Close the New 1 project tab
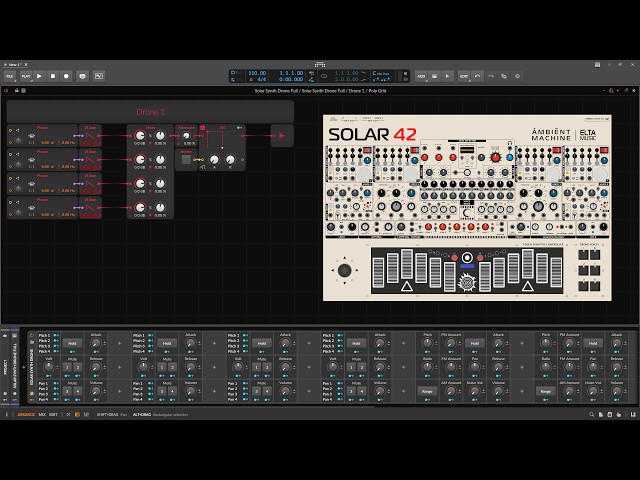This screenshot has height=480, width=640. (26, 64)
